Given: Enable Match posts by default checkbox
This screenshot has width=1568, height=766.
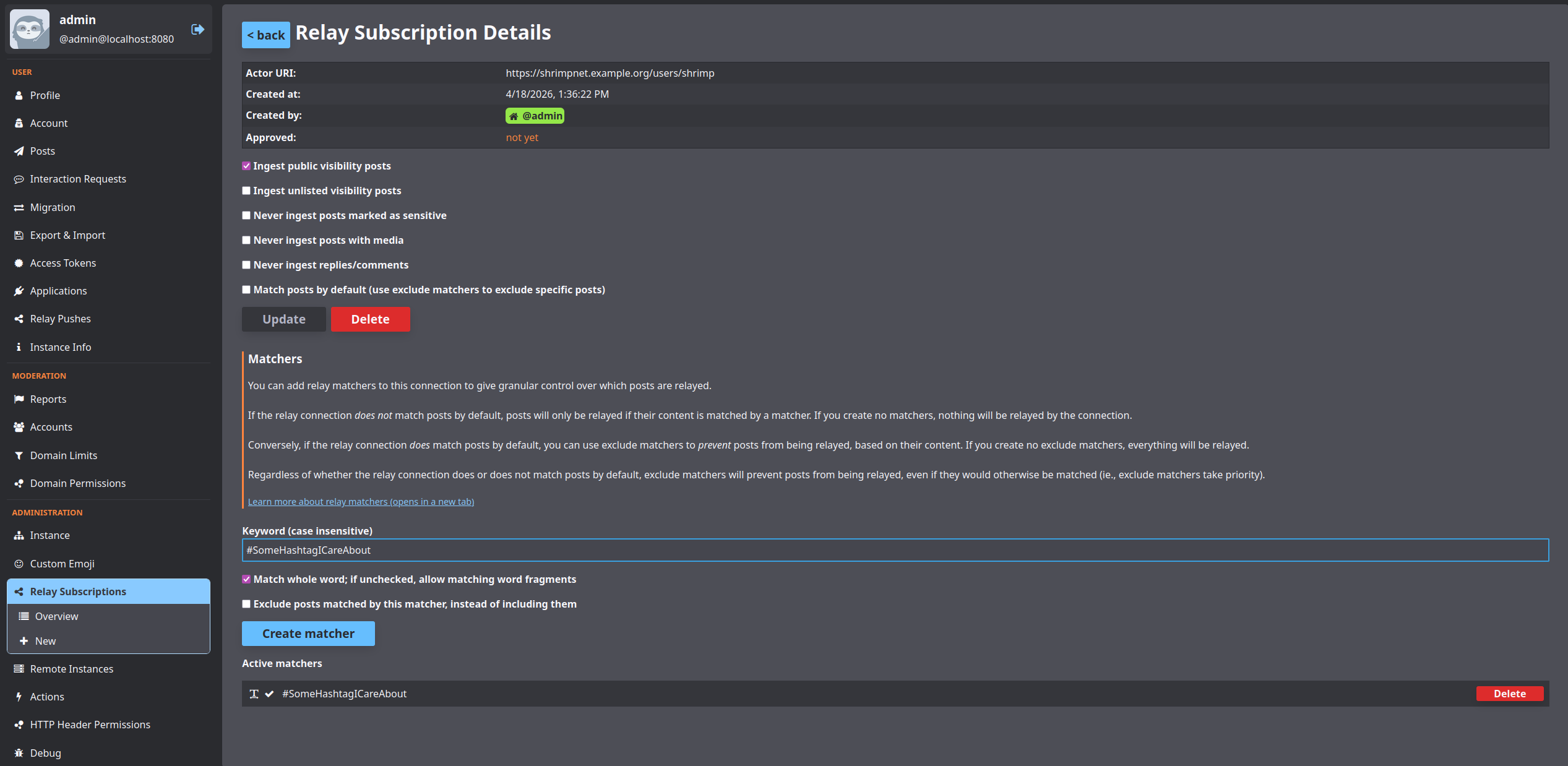Looking at the screenshot, I should (x=246, y=290).
